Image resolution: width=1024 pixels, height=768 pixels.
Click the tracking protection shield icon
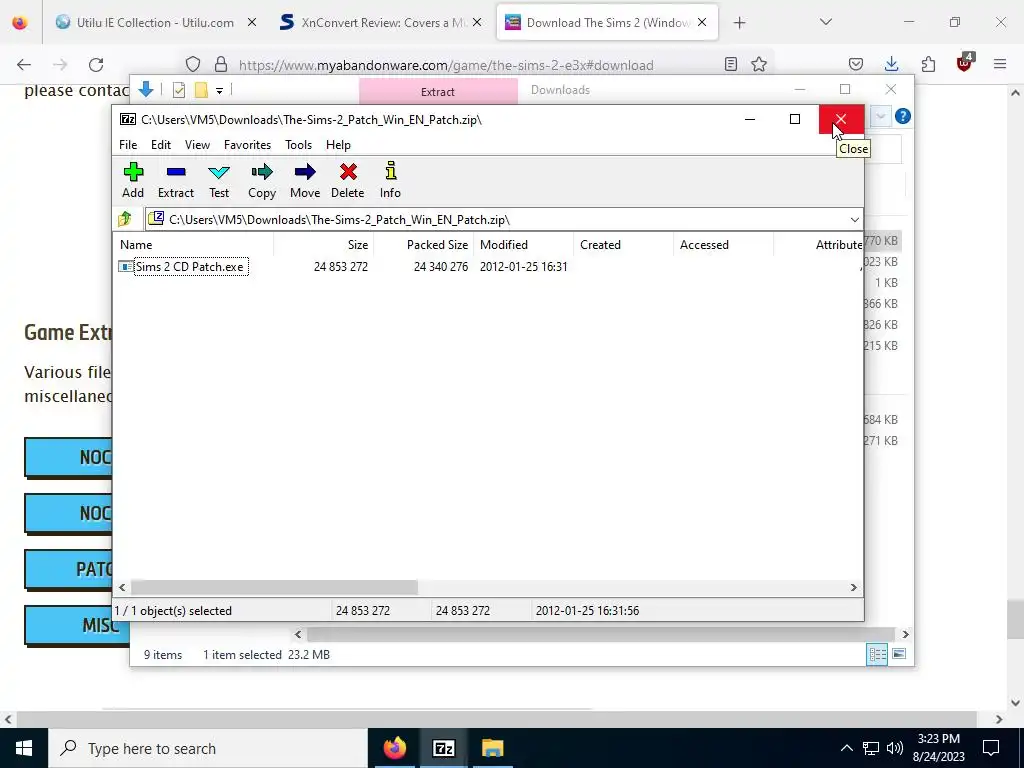tap(193, 65)
